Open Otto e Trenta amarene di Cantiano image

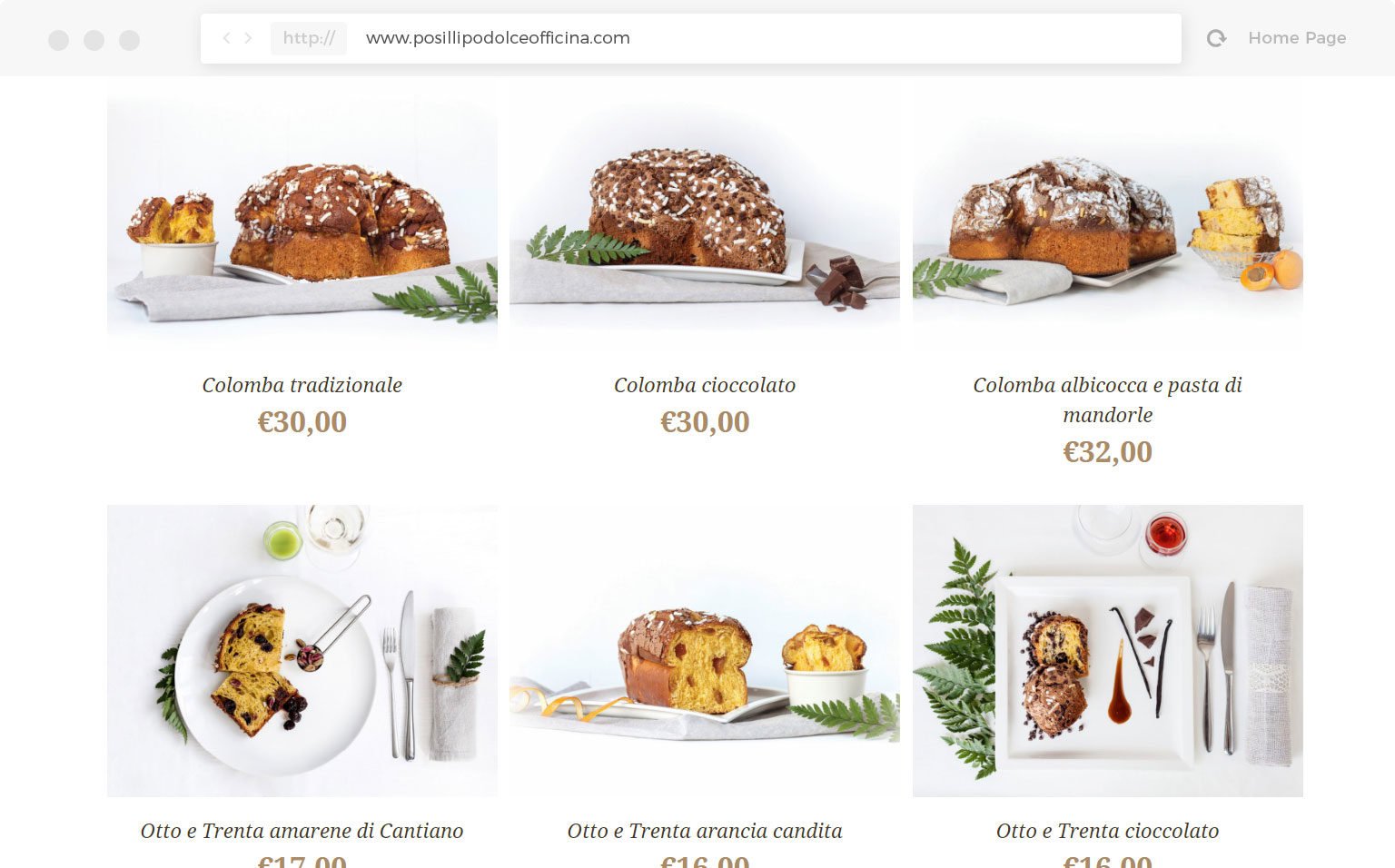pos(302,651)
